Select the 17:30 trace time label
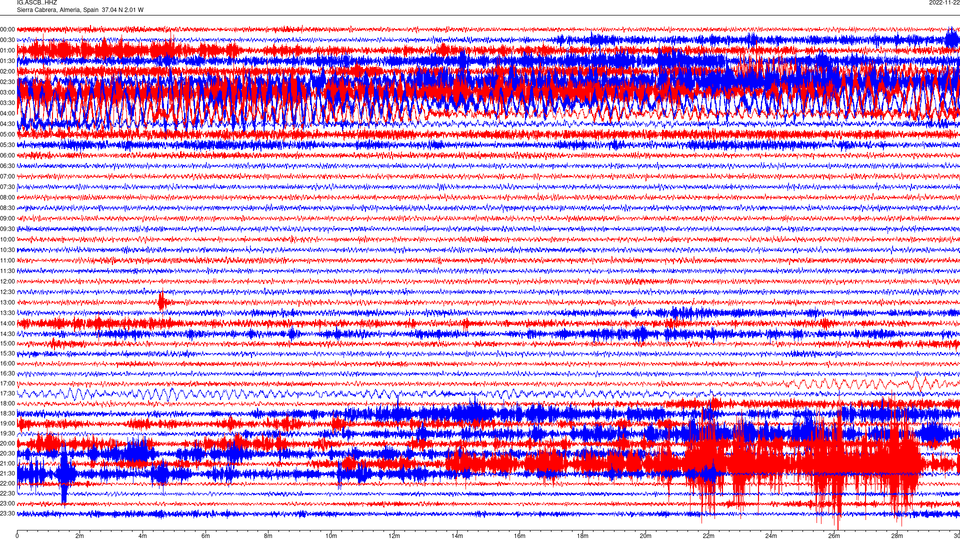The height and width of the screenshot is (540, 960). (7, 394)
